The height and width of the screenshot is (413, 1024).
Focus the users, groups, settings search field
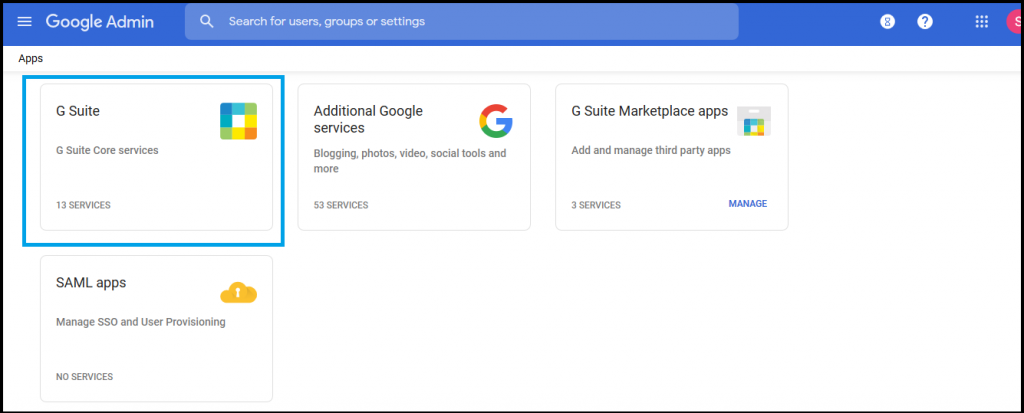point(462,22)
